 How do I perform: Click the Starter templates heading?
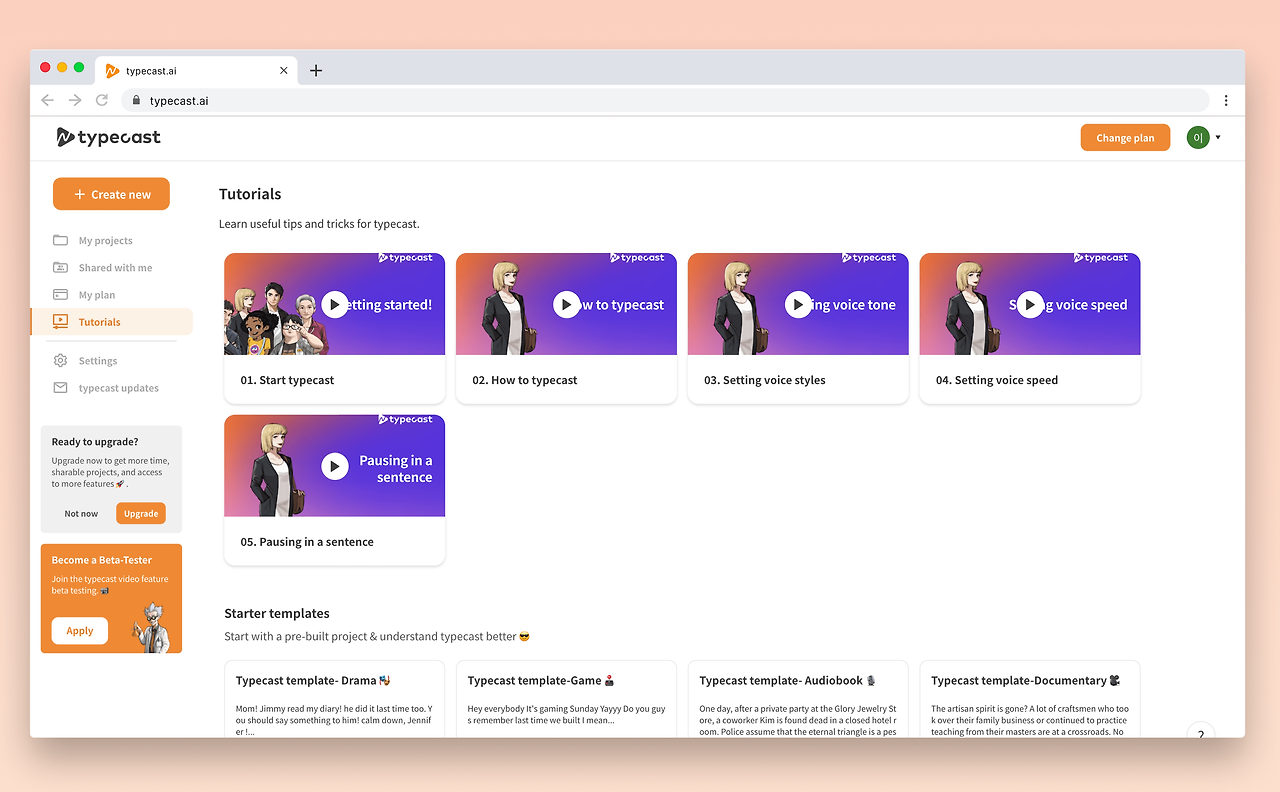[x=277, y=613]
